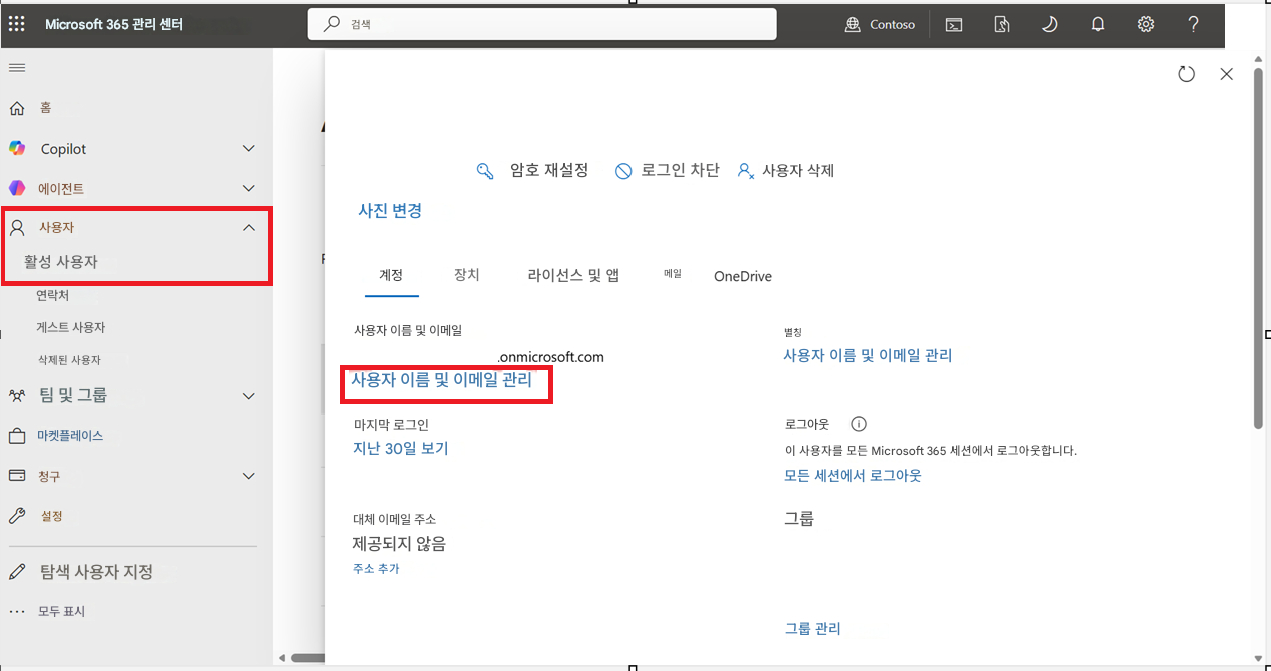Click the horizontal scrollbar left arrow
Screen dimensions: 1271x671
pos(282,658)
